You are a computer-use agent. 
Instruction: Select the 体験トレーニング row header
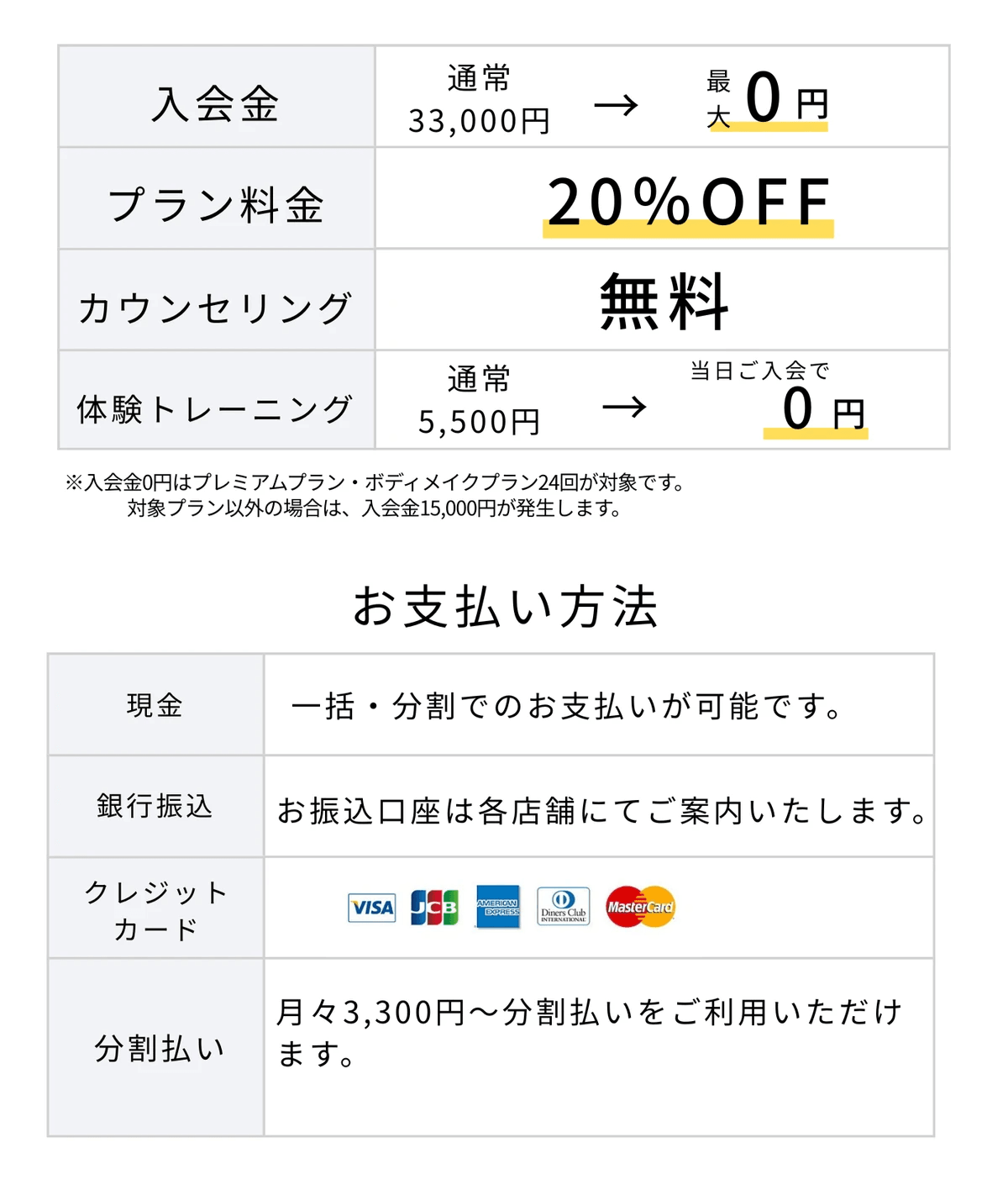coord(216,409)
